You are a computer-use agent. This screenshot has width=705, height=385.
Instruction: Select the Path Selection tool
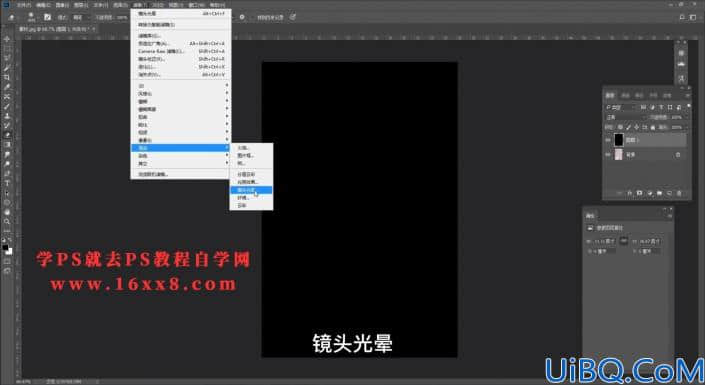(7, 192)
